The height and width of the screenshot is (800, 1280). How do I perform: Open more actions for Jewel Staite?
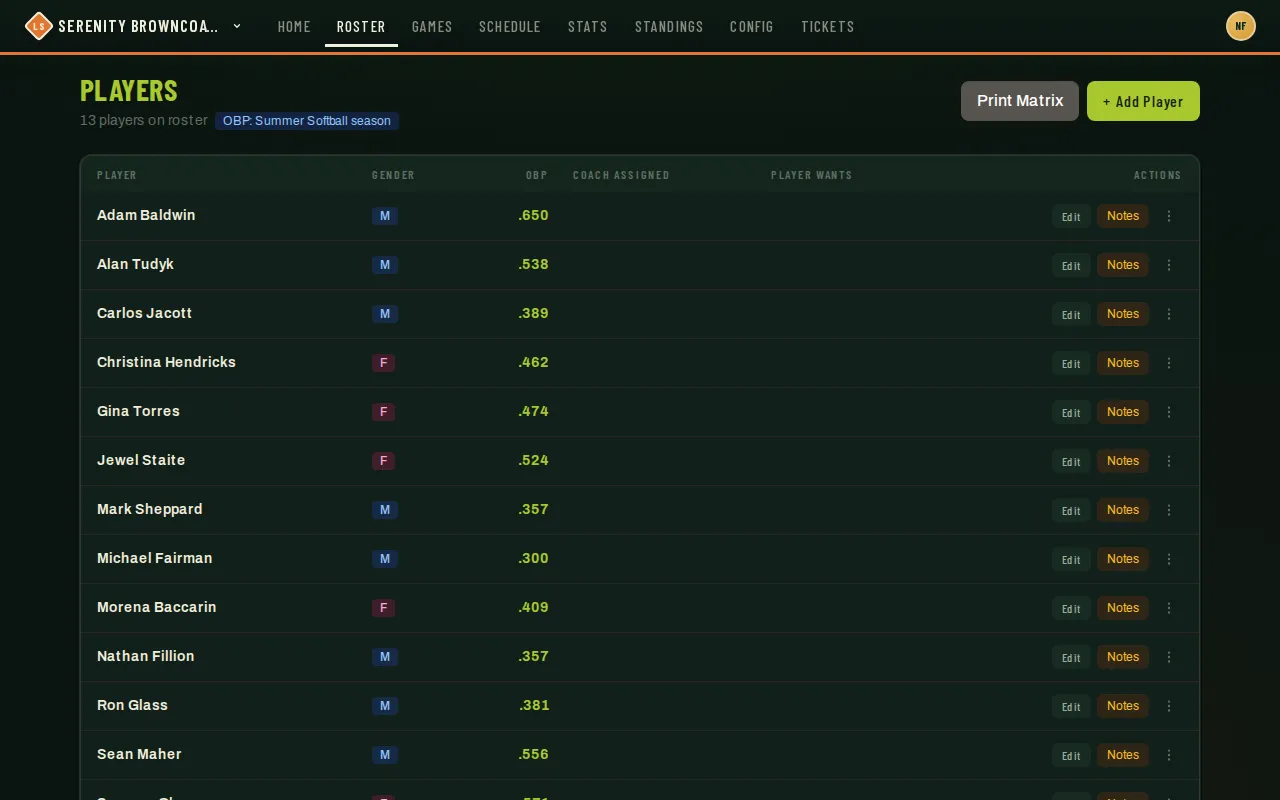(x=1169, y=461)
